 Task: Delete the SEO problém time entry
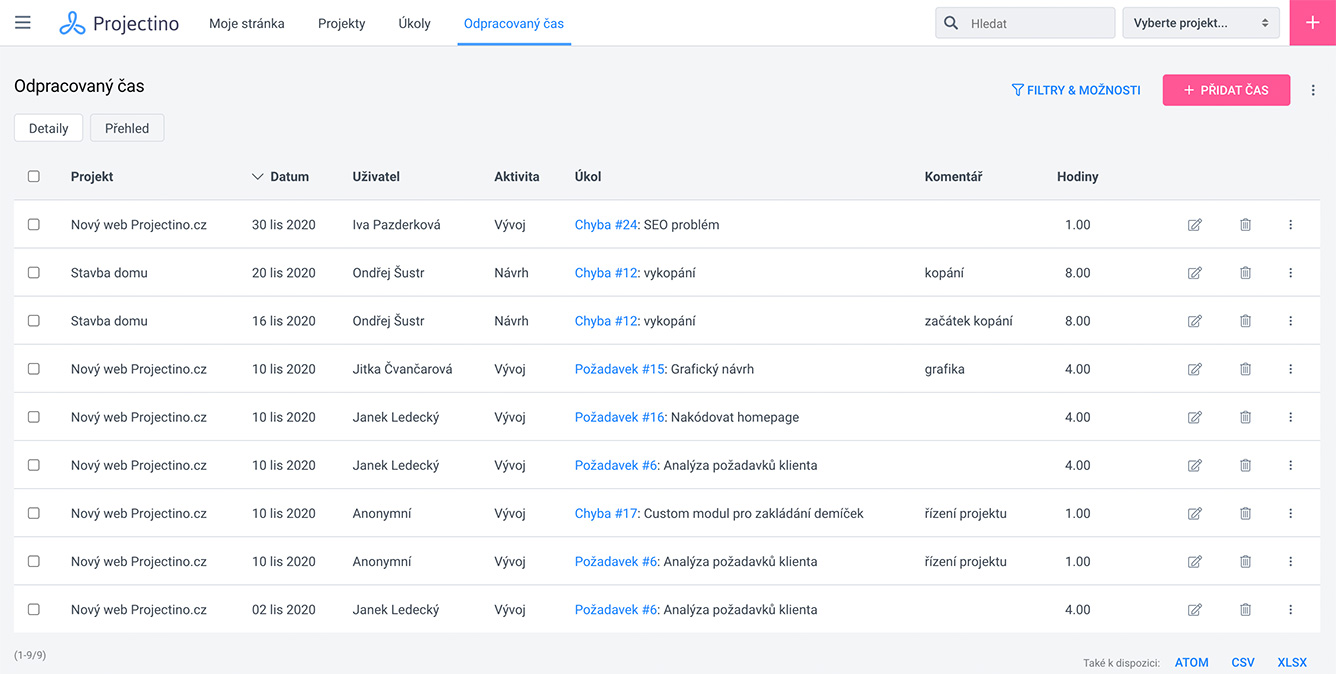click(1245, 225)
